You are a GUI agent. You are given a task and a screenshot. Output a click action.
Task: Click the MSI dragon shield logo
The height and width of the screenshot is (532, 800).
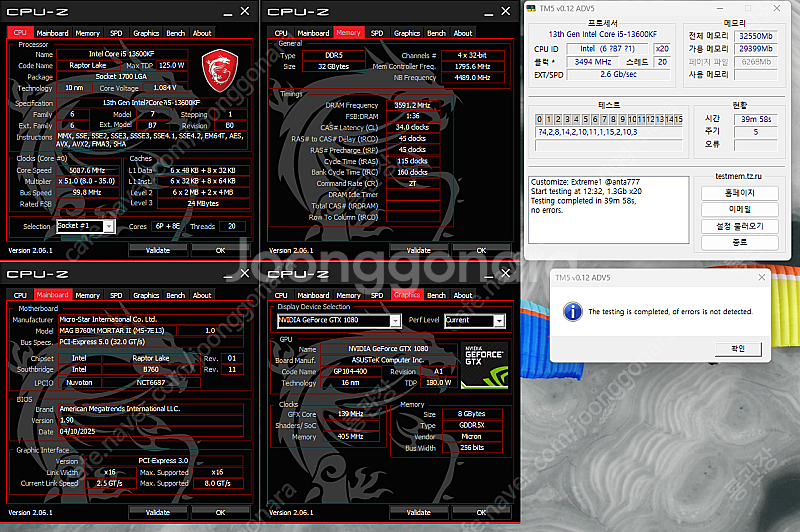point(220,70)
